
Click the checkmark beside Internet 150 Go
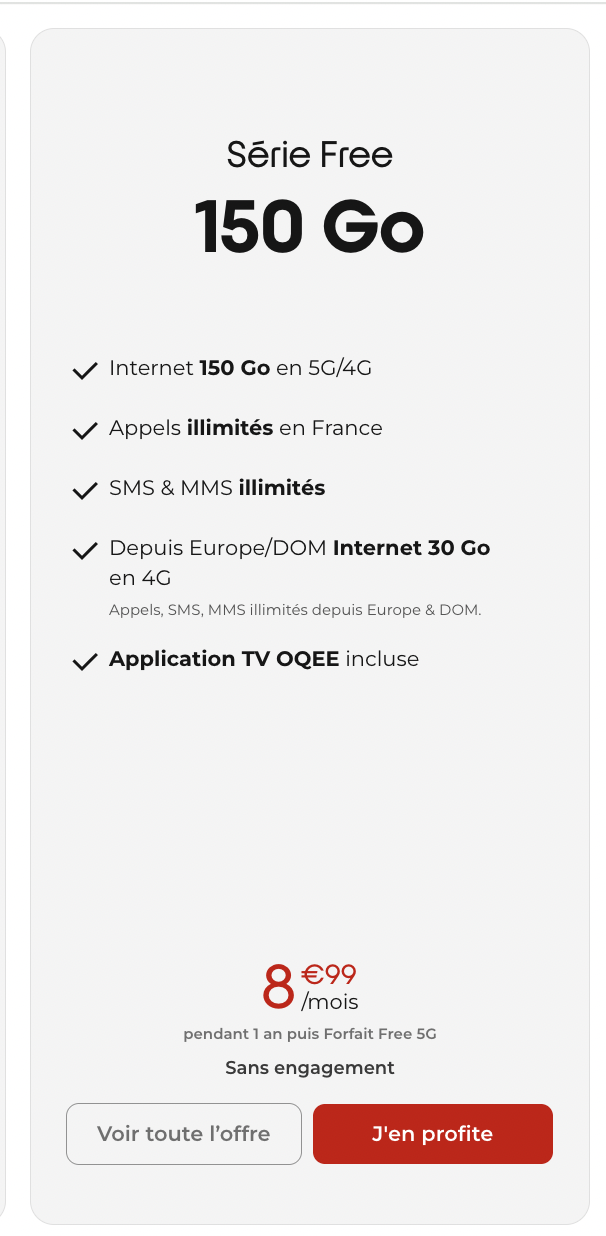pos(84,371)
